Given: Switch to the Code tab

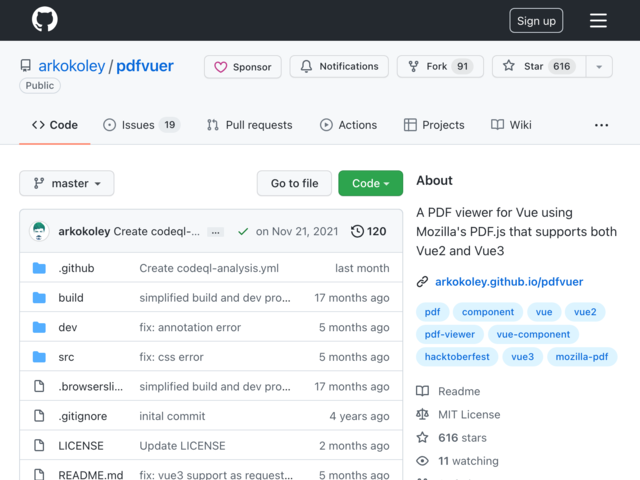Looking at the screenshot, I should [55, 125].
